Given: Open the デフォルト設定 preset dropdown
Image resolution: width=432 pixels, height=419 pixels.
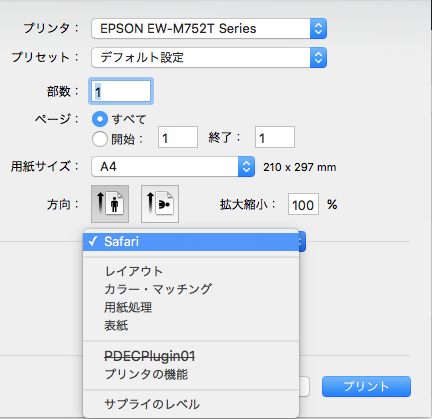Looking at the screenshot, I should tap(209, 58).
